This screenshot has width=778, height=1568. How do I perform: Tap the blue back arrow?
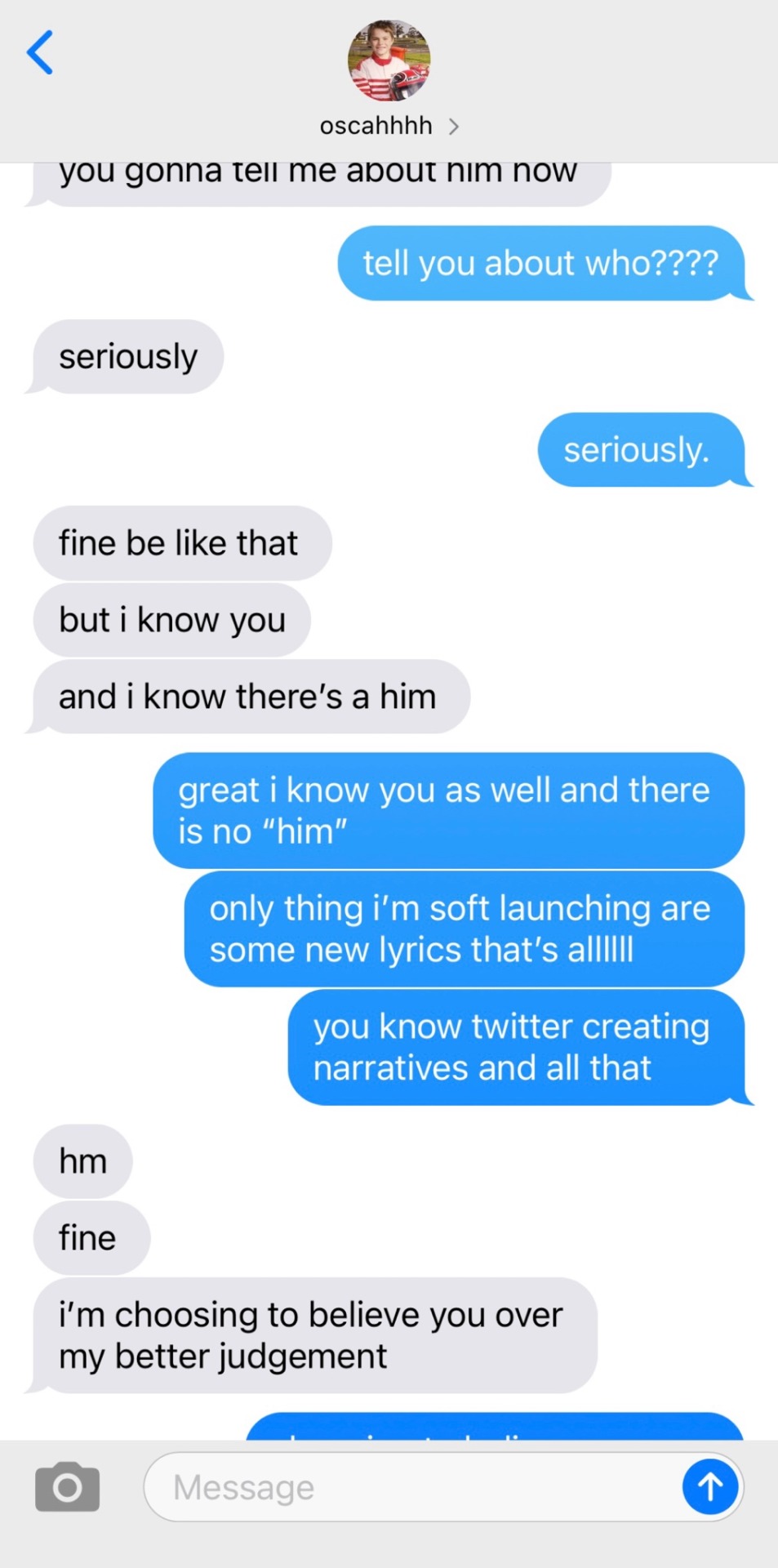(x=40, y=52)
